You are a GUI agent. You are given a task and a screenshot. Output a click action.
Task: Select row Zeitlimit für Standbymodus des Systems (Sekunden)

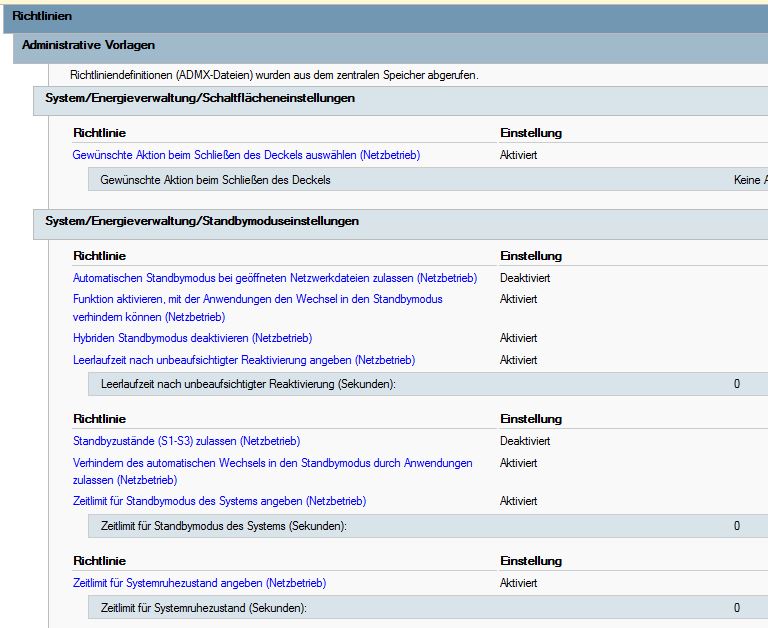(x=428, y=526)
